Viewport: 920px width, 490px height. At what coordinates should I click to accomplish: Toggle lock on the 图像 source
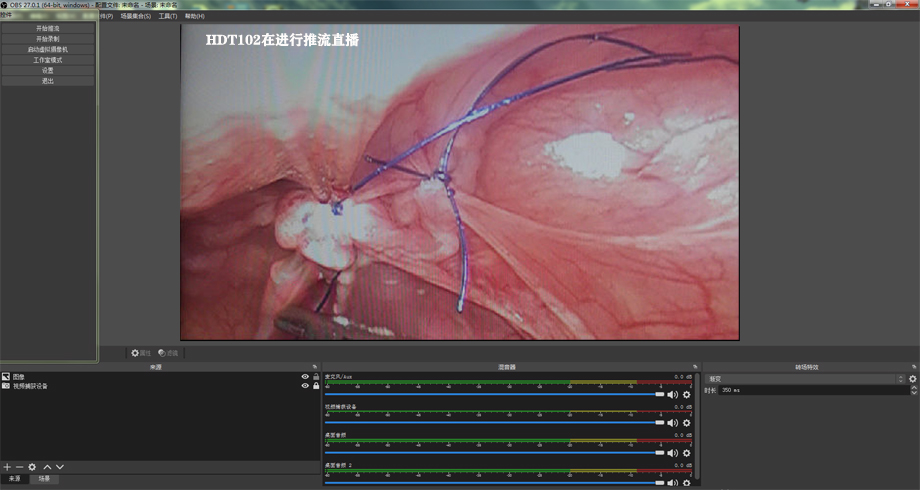pos(316,377)
